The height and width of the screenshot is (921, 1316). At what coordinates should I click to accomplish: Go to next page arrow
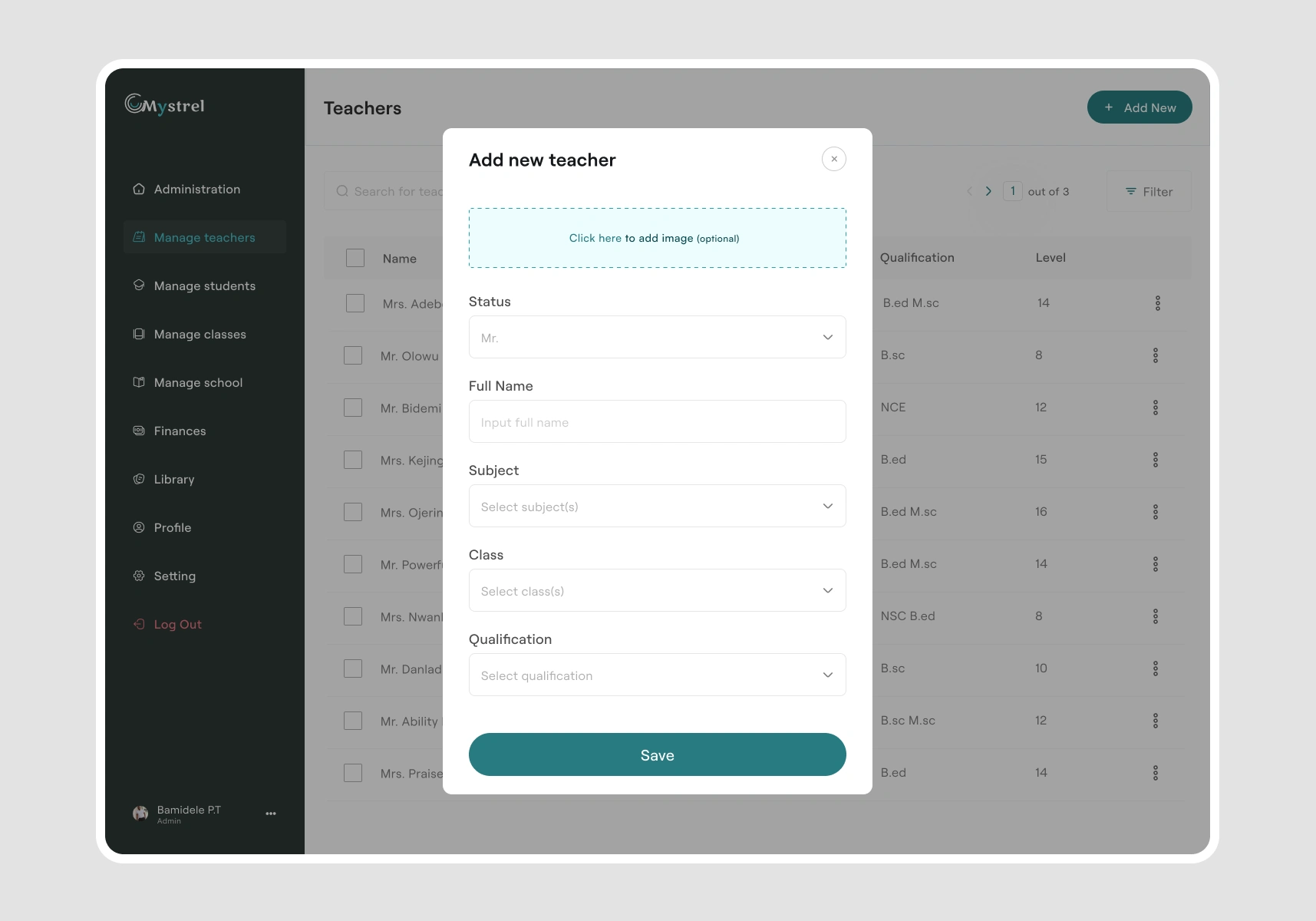[988, 191]
